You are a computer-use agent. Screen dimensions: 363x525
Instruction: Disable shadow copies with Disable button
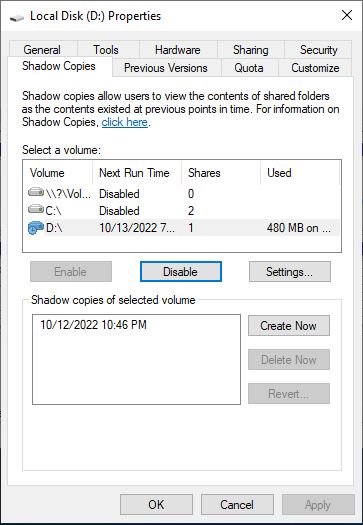(180, 272)
